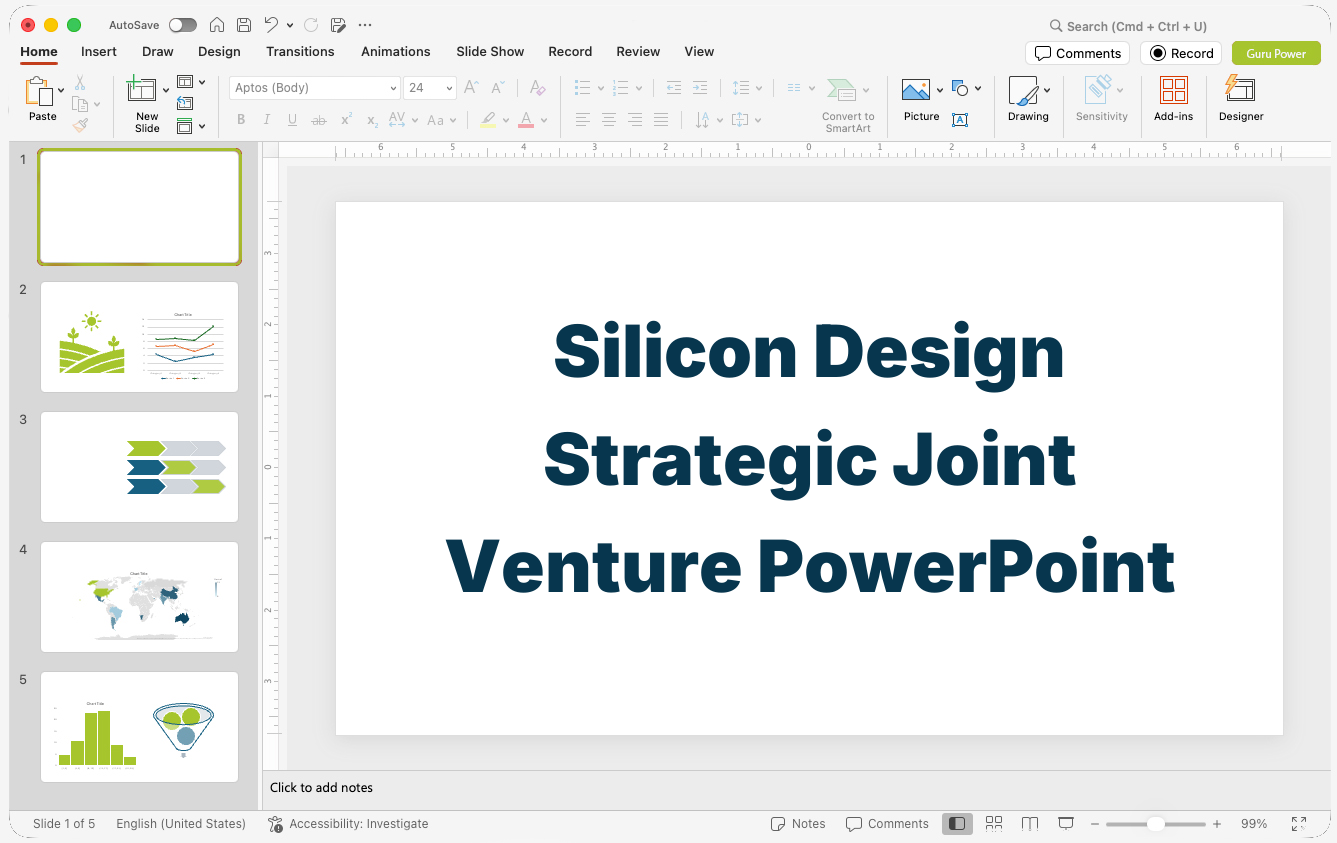Click the Fit slide to window icon
Viewport: 1337px width, 843px height.
1299,824
